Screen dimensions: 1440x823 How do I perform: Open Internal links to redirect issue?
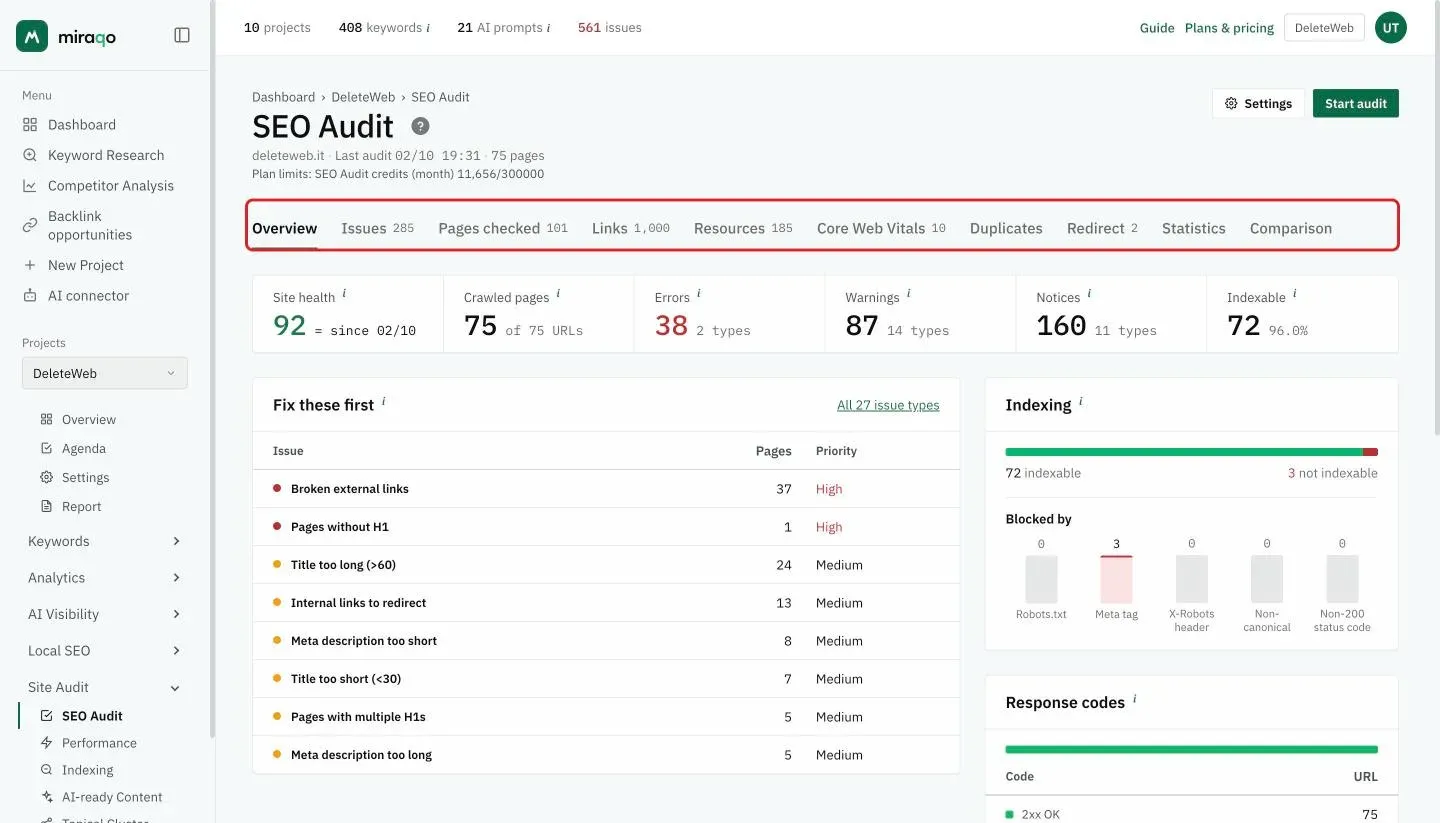tap(606, 603)
